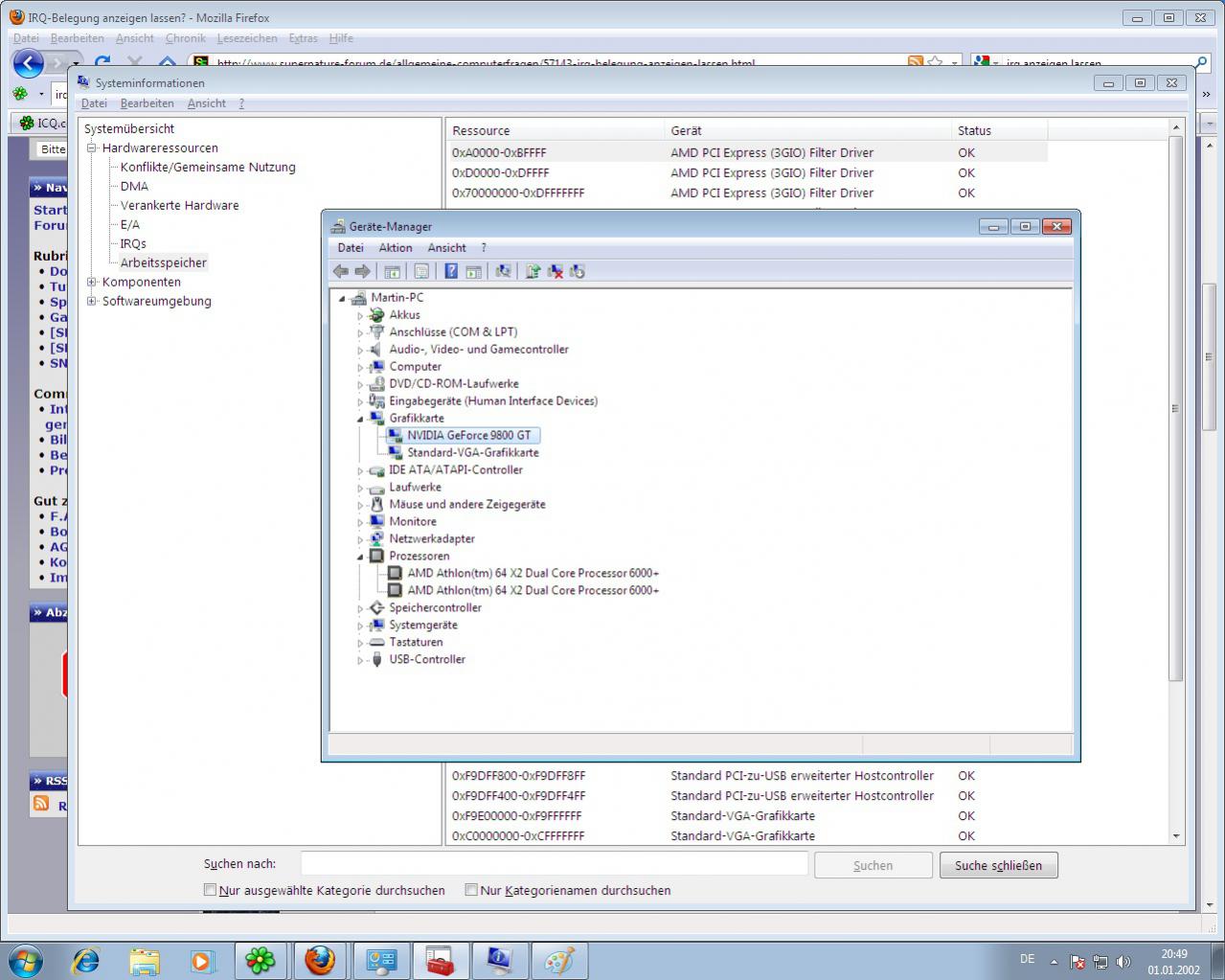The height and width of the screenshot is (980, 1225).
Task: Select the Martin-PC root node
Action: point(397,297)
